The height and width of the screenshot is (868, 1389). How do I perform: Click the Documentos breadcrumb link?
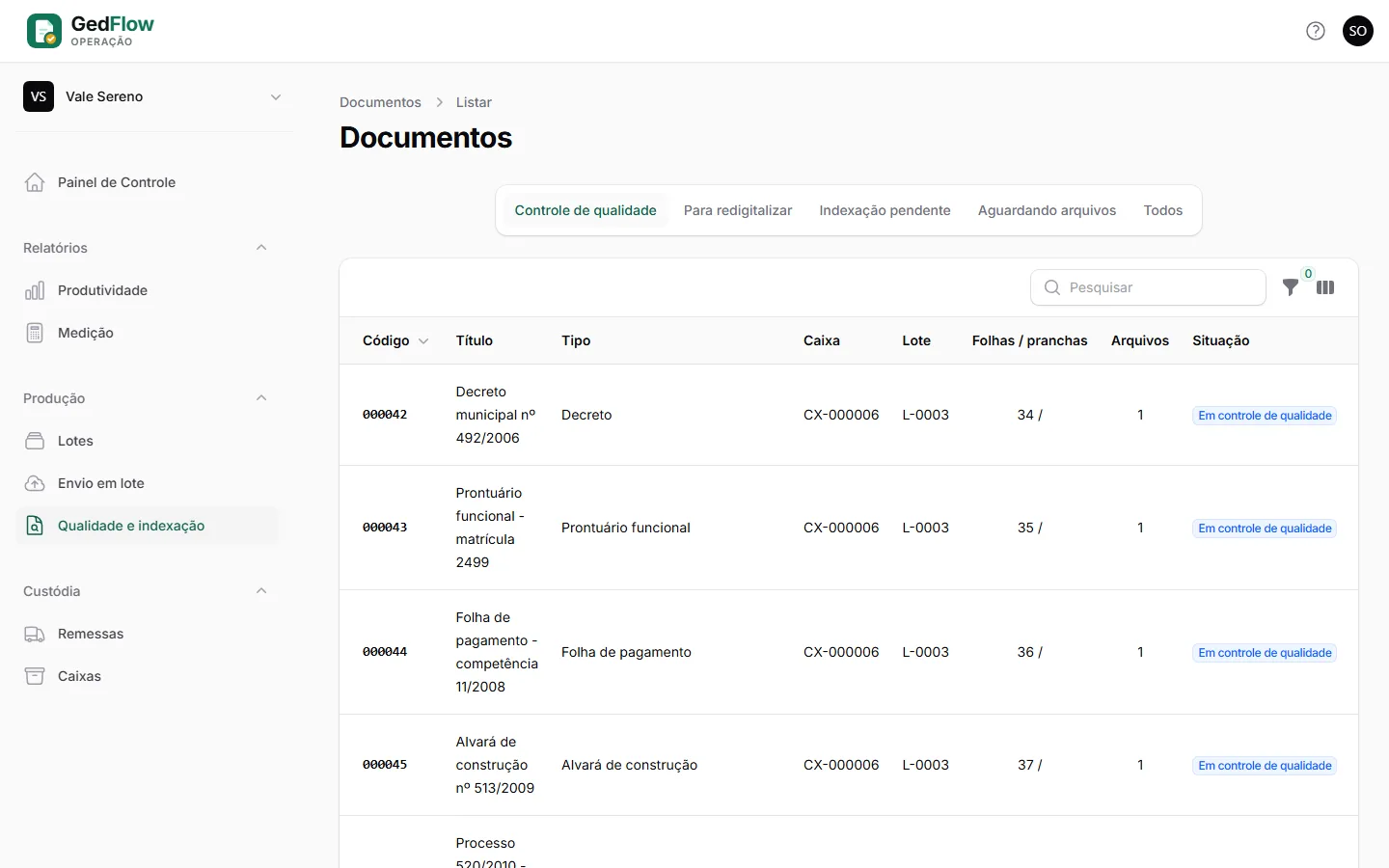tap(380, 102)
